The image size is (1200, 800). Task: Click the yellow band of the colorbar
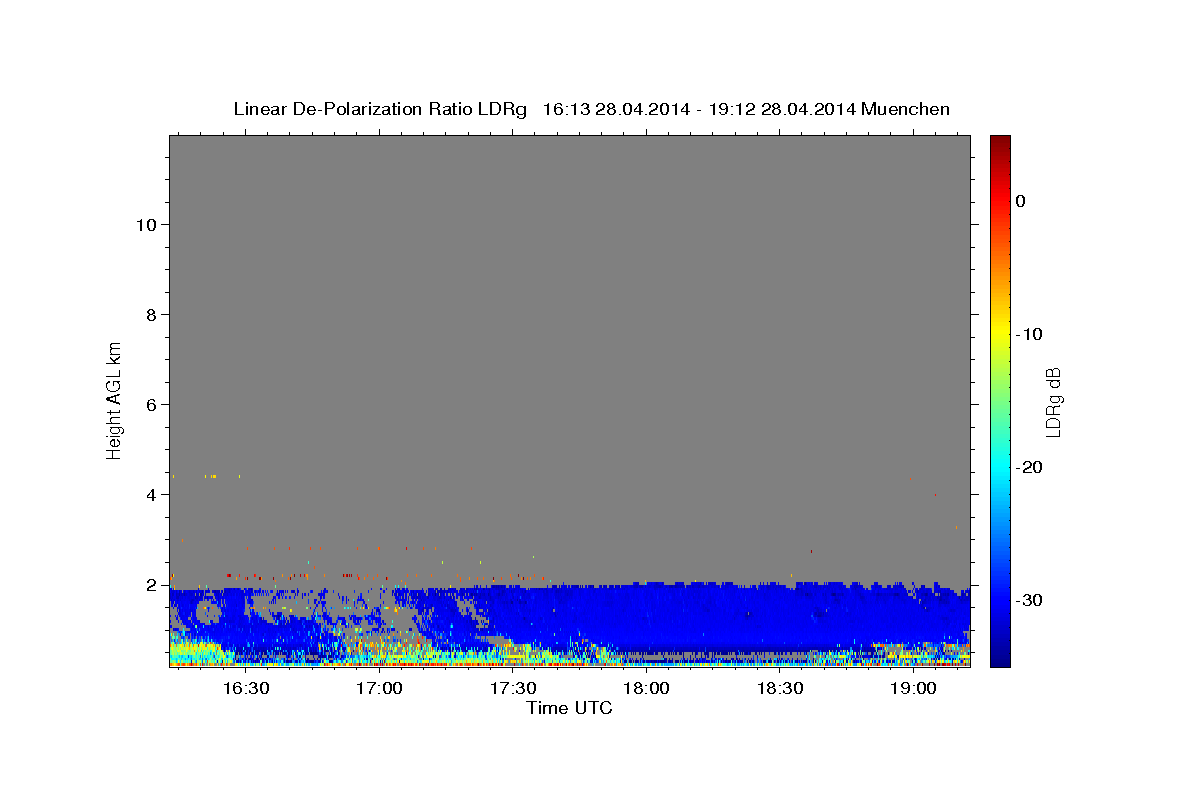click(1000, 330)
